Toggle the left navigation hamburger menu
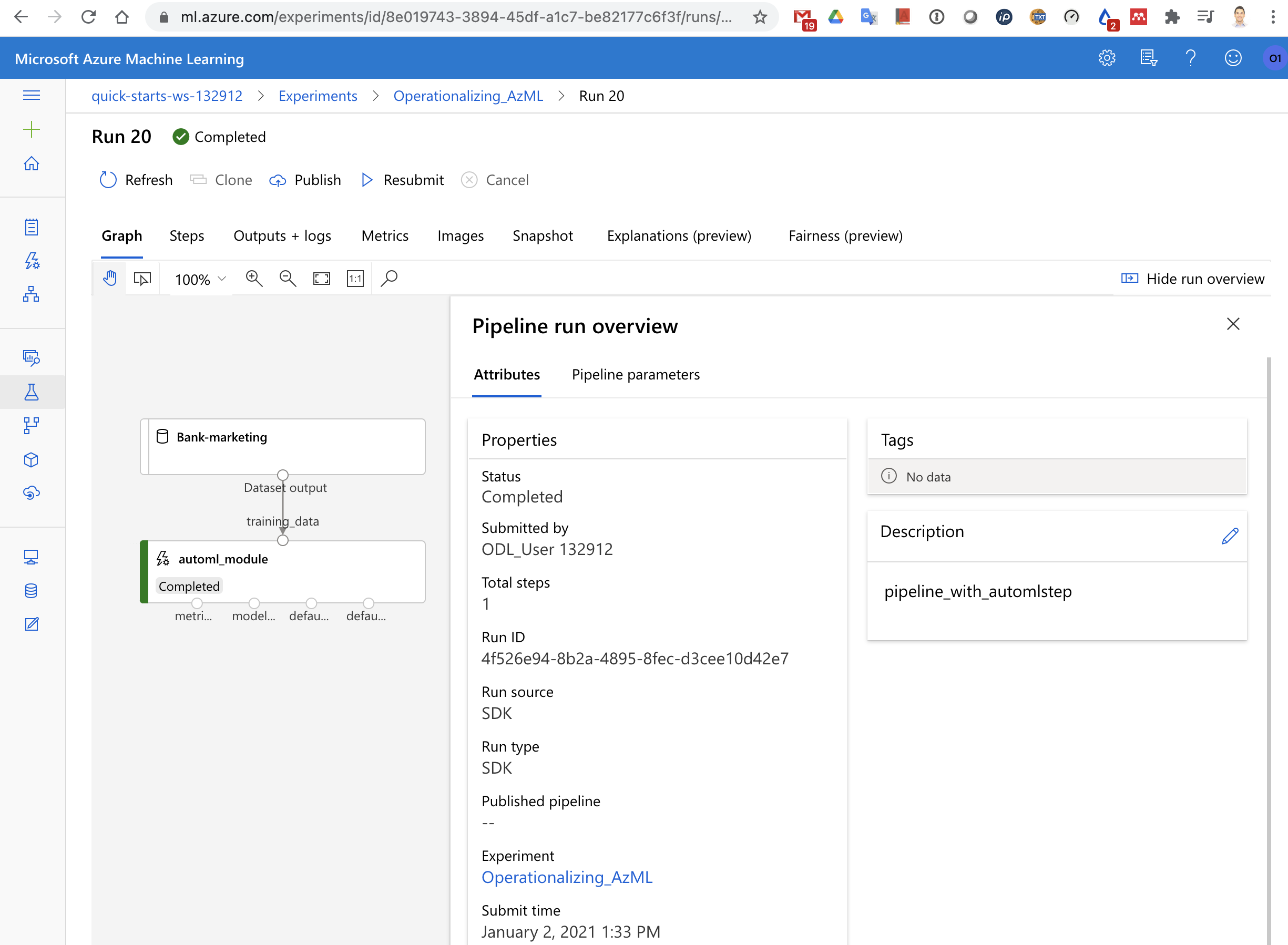The height and width of the screenshot is (945, 1288). (32, 96)
